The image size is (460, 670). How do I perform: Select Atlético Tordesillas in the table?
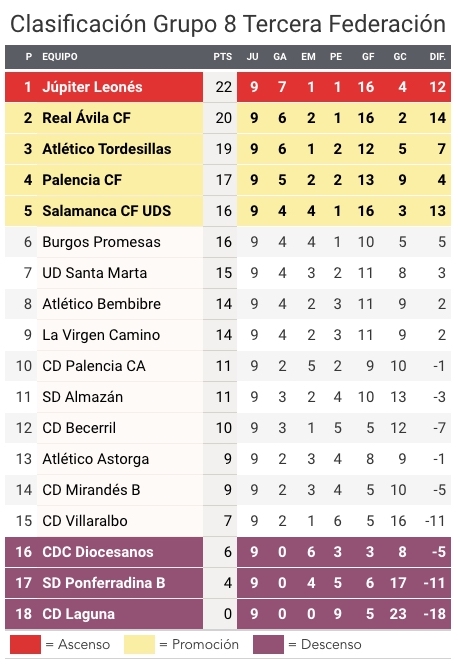[x=106, y=149]
